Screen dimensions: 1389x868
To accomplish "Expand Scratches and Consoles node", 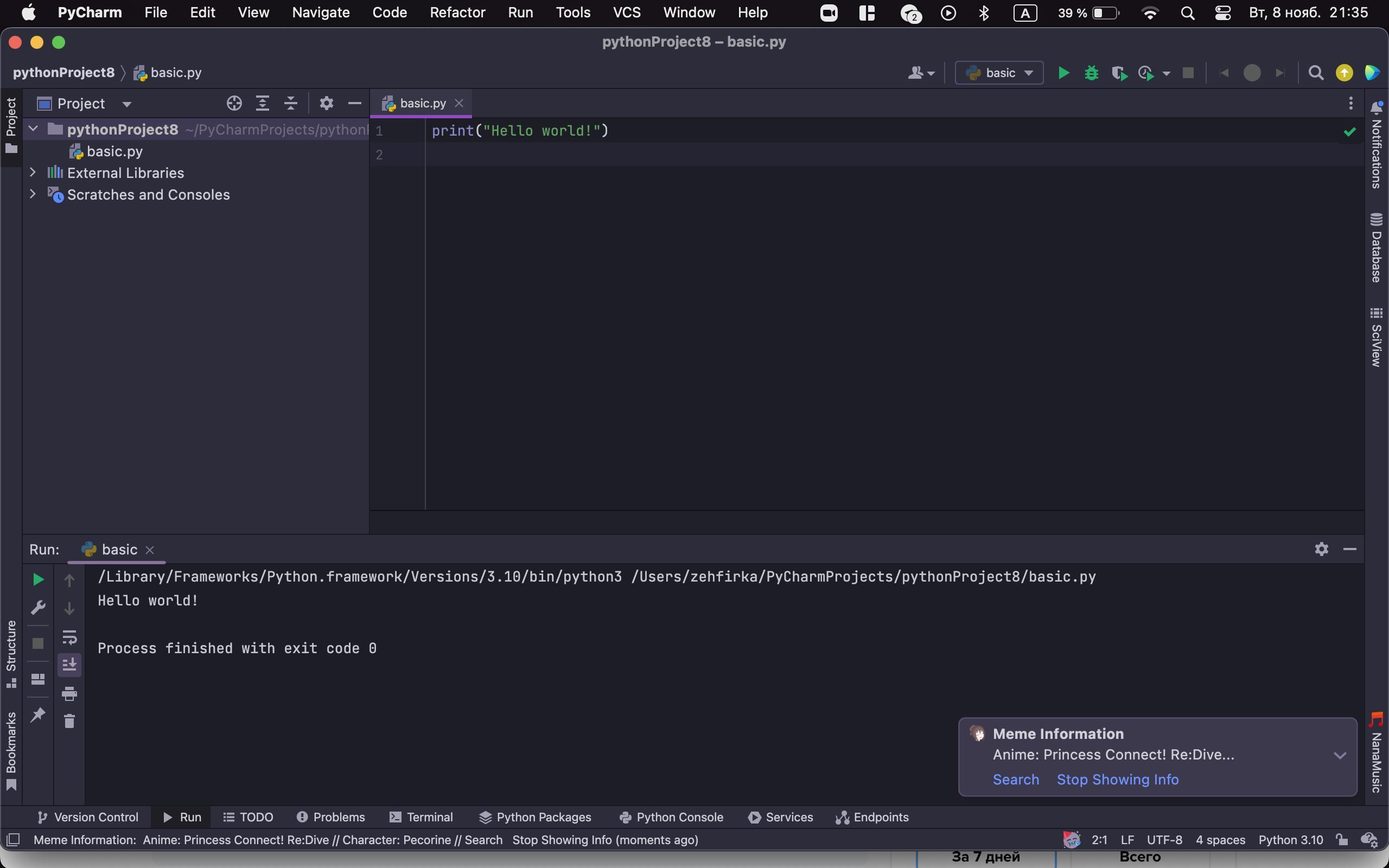I will [33, 194].
